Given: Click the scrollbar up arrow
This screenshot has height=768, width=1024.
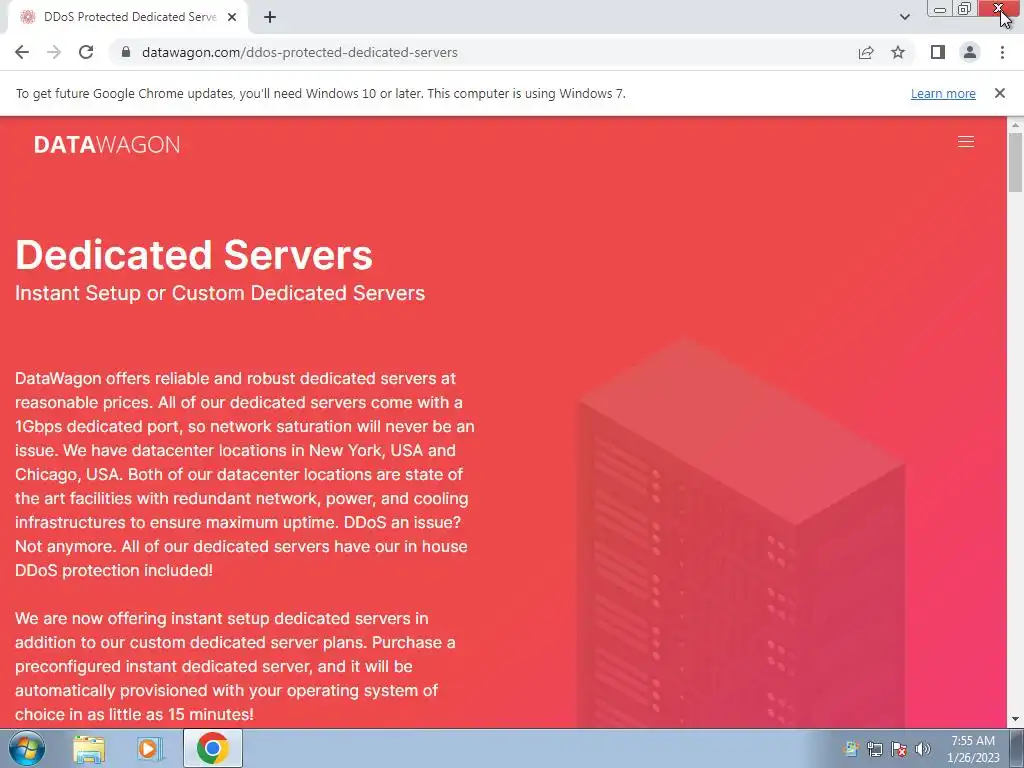Looking at the screenshot, I should [x=1015, y=124].
